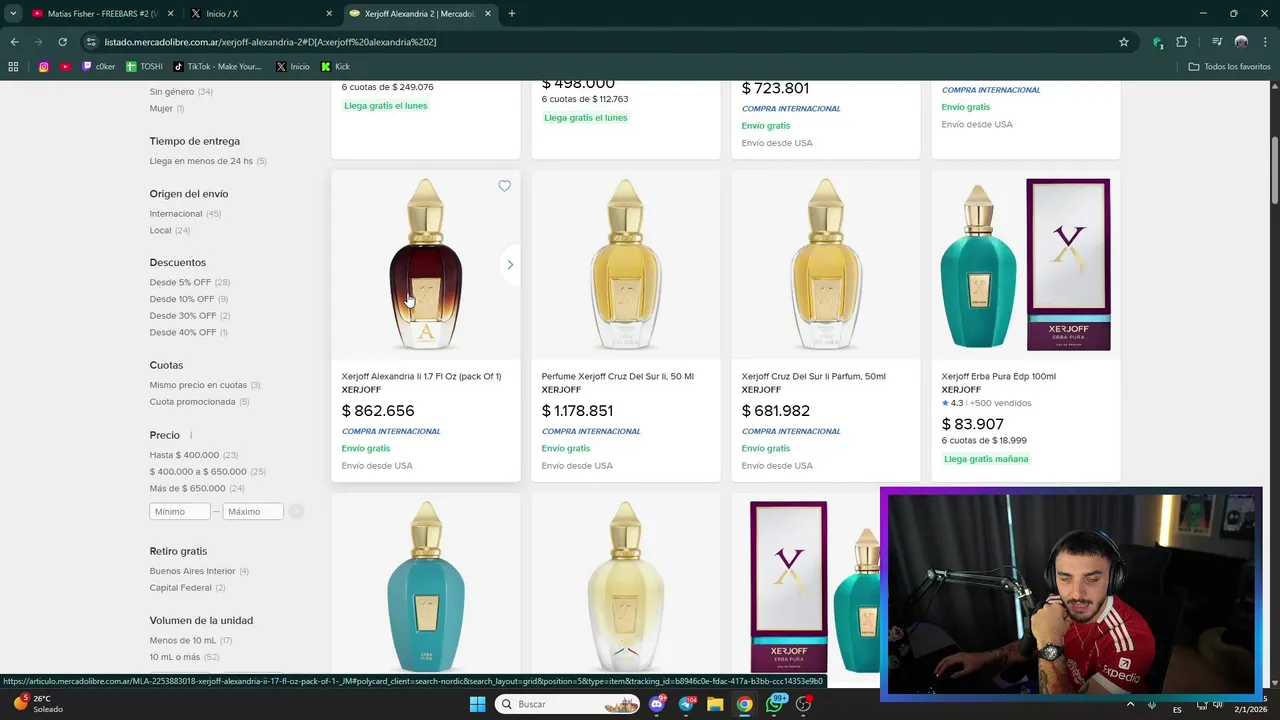Open the Windows Start menu
The height and width of the screenshot is (720, 1280).
(477, 704)
